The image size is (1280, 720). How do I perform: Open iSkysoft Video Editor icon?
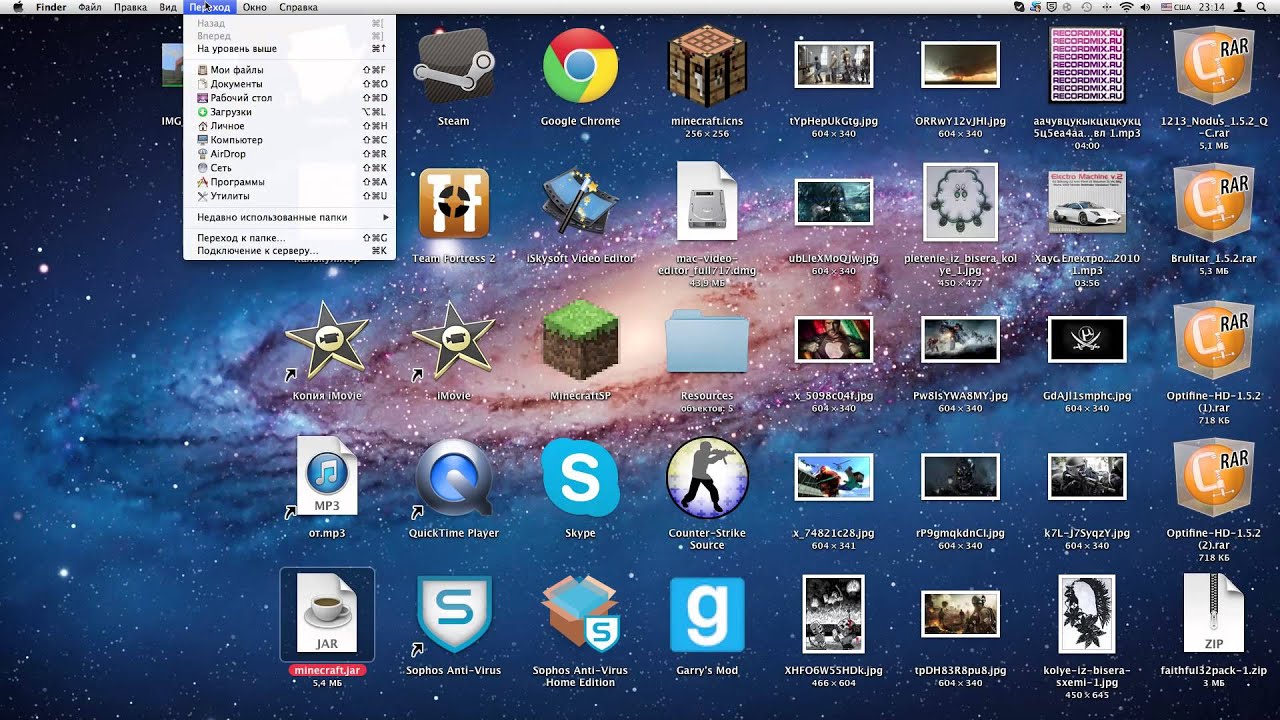pyautogui.click(x=580, y=203)
